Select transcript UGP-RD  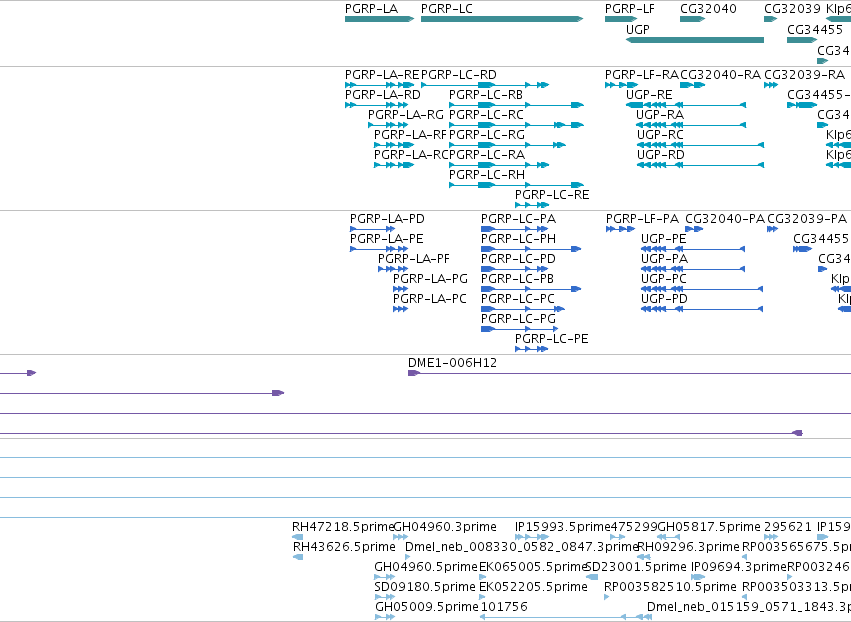(700, 165)
